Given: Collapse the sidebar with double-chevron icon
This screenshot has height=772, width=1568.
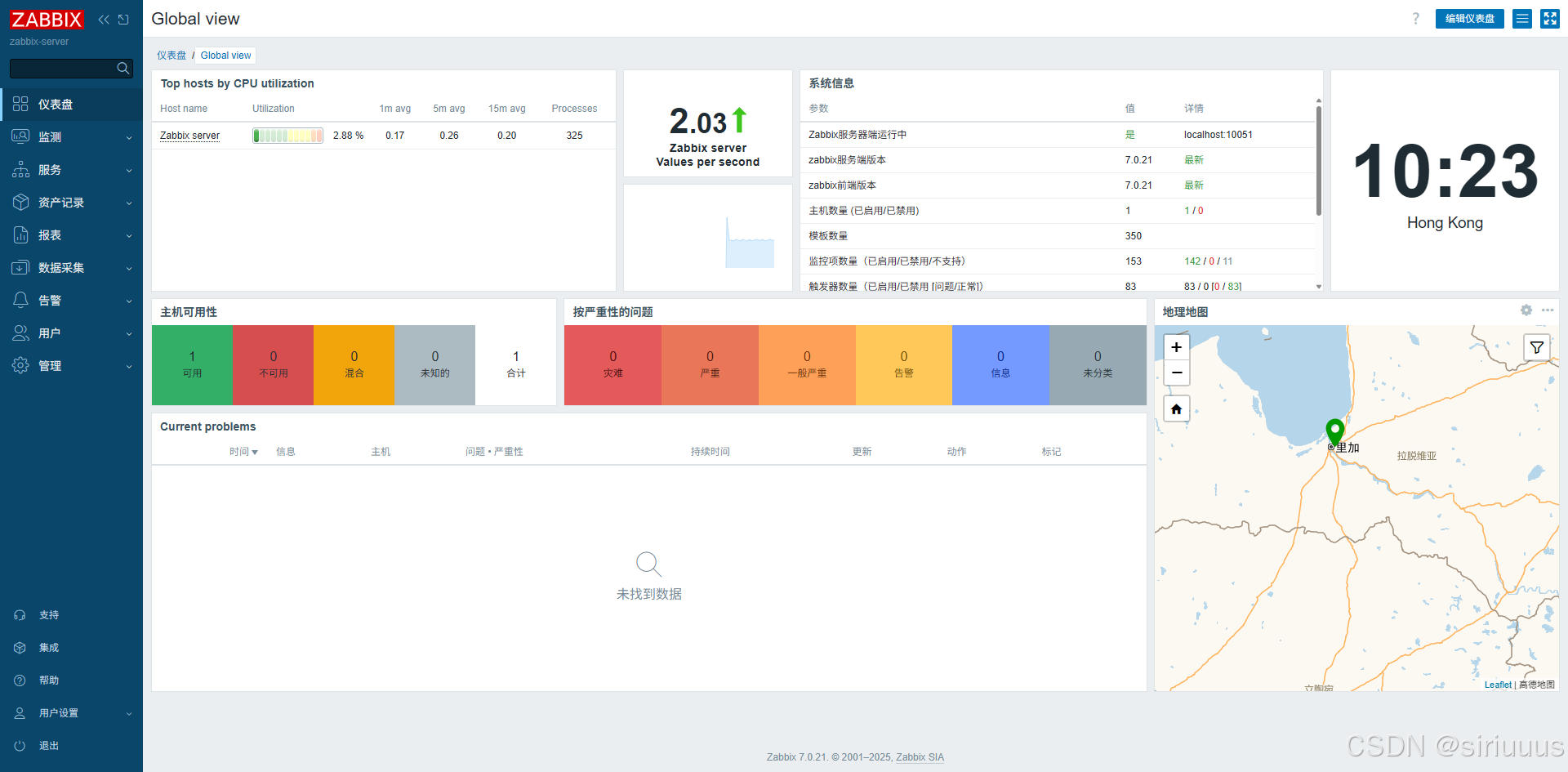Looking at the screenshot, I should [104, 20].
